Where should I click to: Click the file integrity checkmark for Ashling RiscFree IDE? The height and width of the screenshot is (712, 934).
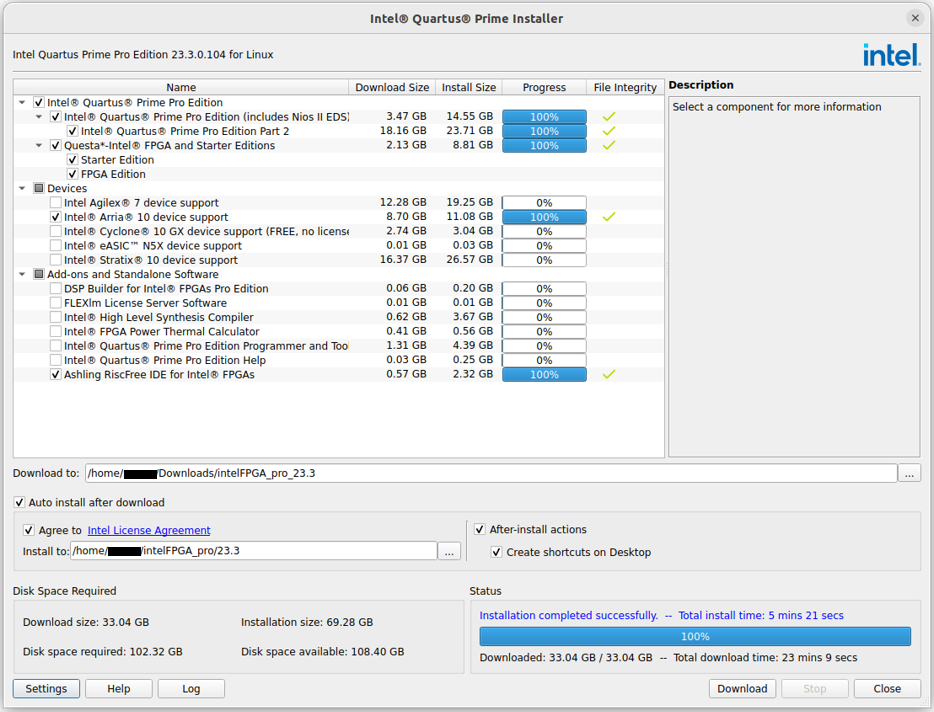pyautogui.click(x=608, y=375)
